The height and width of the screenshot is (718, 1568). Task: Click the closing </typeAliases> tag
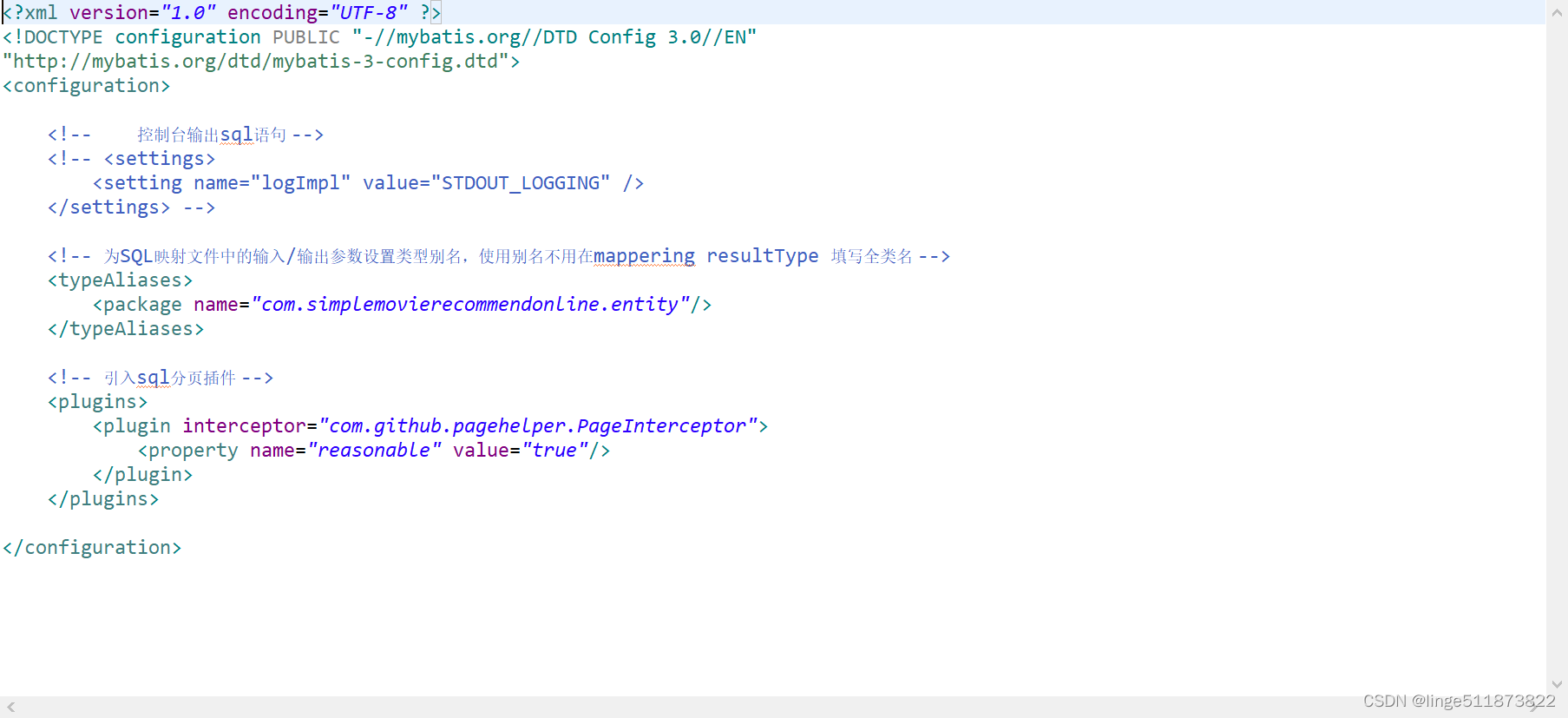click(126, 329)
